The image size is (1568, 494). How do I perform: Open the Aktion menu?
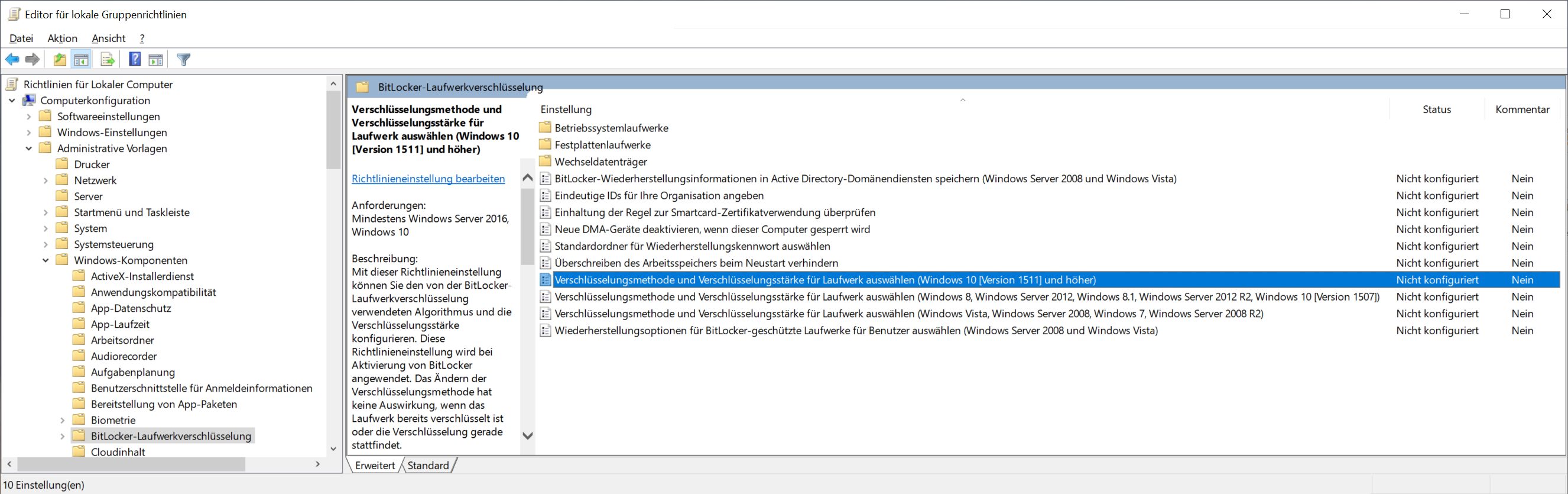(x=62, y=38)
